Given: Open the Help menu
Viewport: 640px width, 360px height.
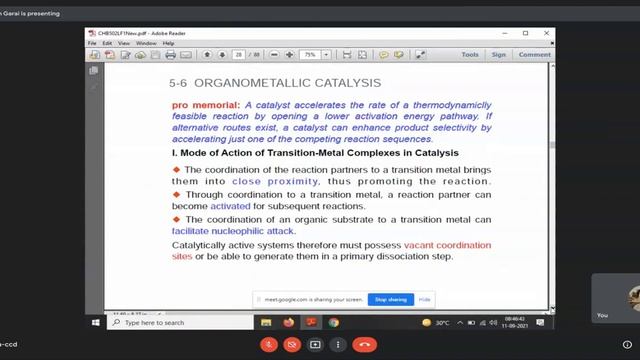Looking at the screenshot, I should click(x=169, y=43).
